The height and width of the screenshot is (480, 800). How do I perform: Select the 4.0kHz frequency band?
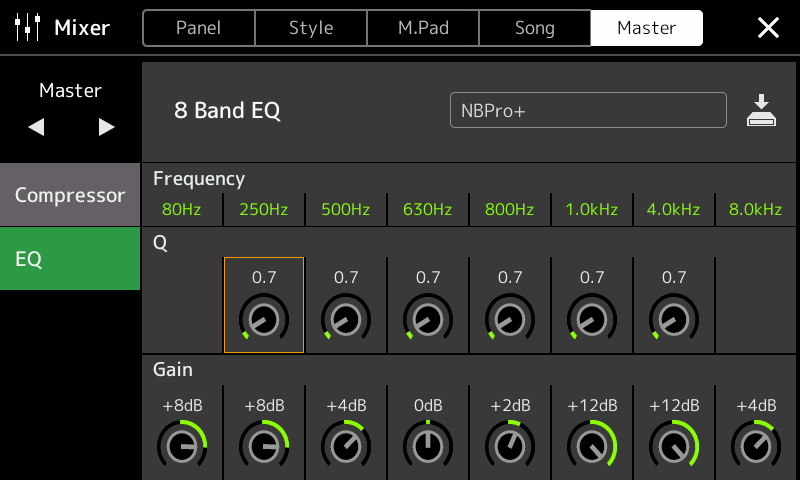coord(673,209)
